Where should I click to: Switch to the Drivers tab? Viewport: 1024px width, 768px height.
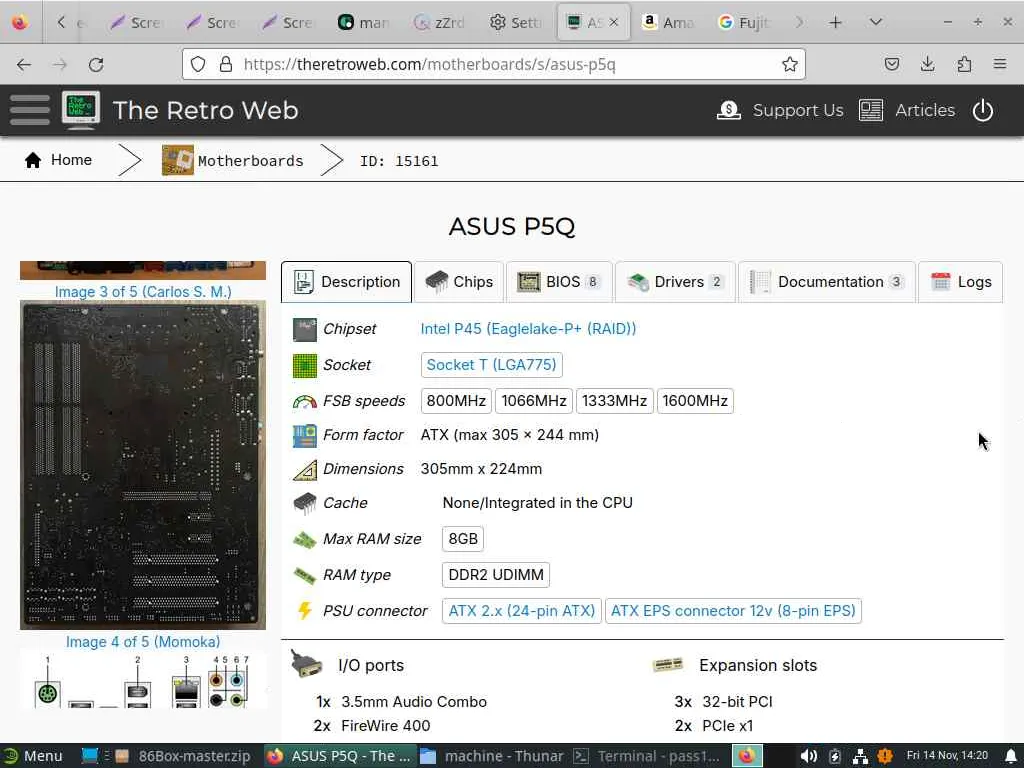coord(675,281)
